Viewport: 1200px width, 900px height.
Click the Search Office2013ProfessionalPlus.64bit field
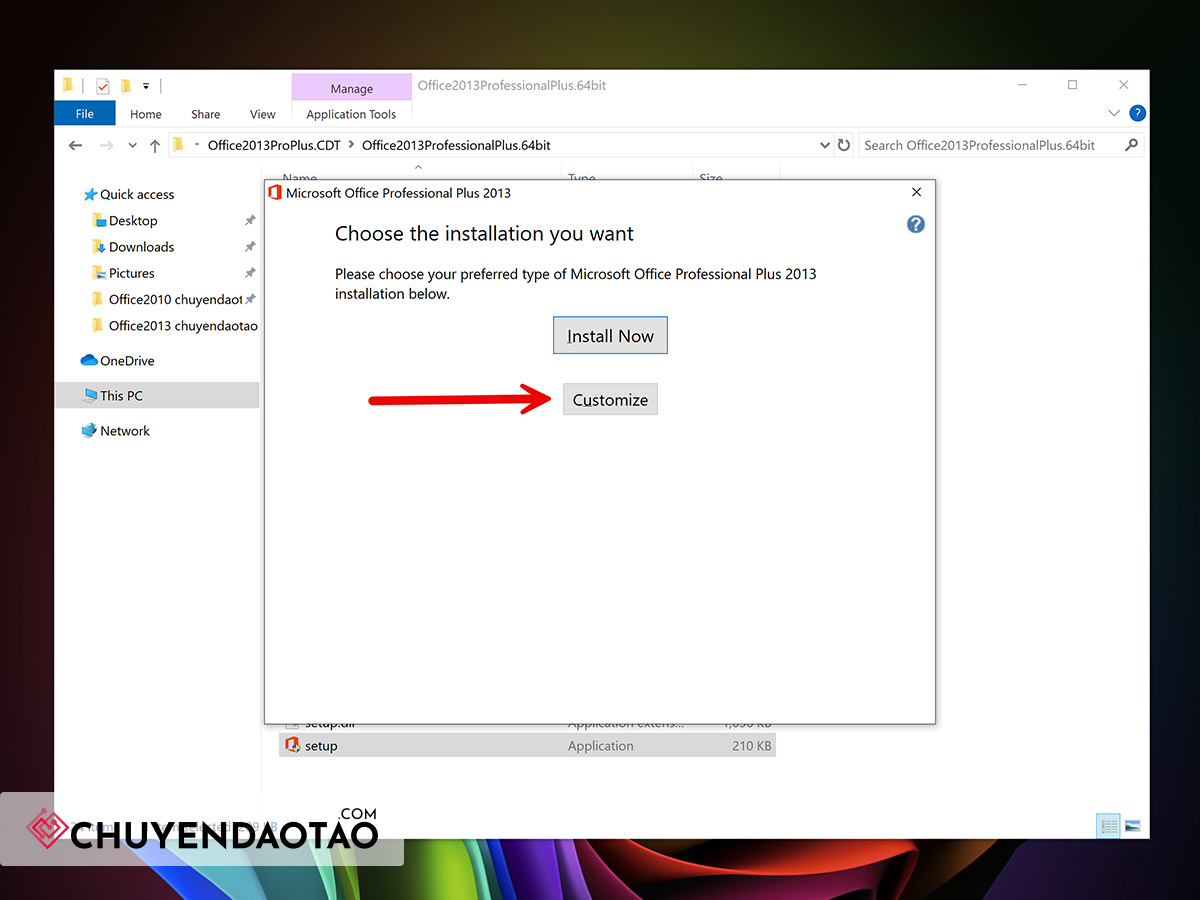[x=990, y=145]
